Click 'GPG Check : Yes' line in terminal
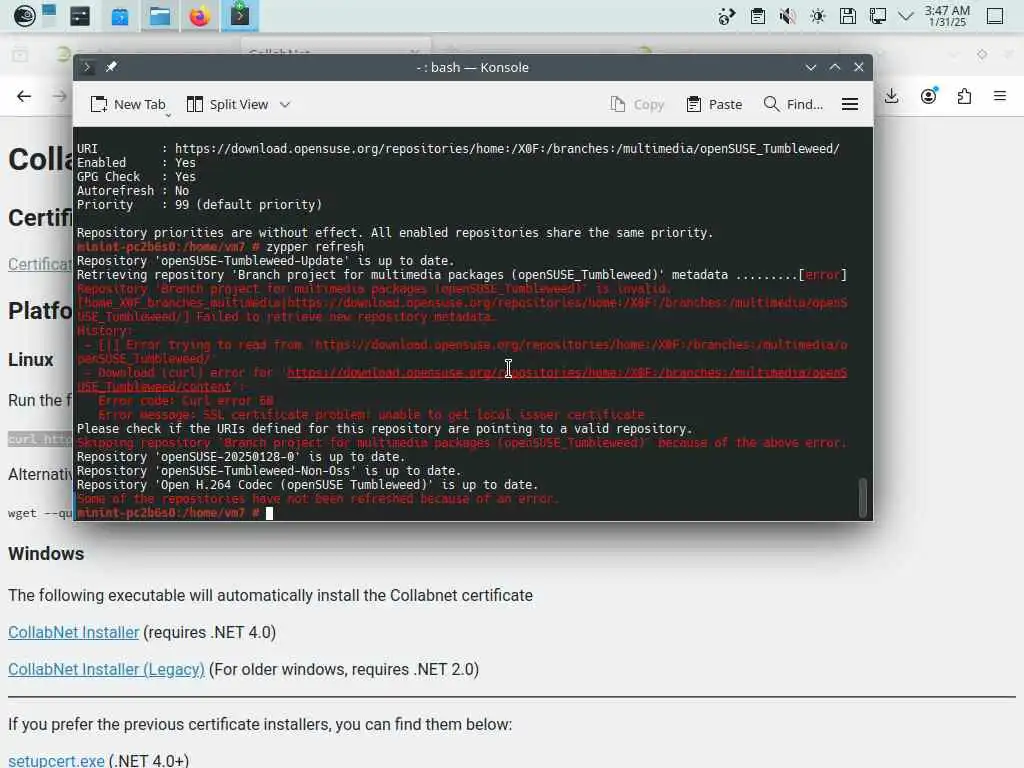 136,177
